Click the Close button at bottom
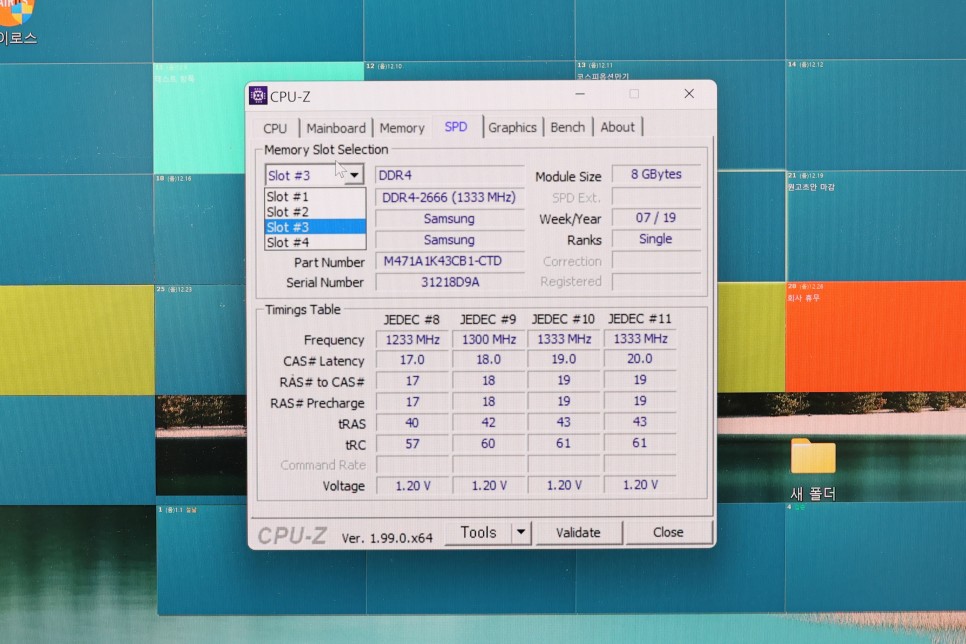Screen dimensions: 966x644 (x=668, y=532)
